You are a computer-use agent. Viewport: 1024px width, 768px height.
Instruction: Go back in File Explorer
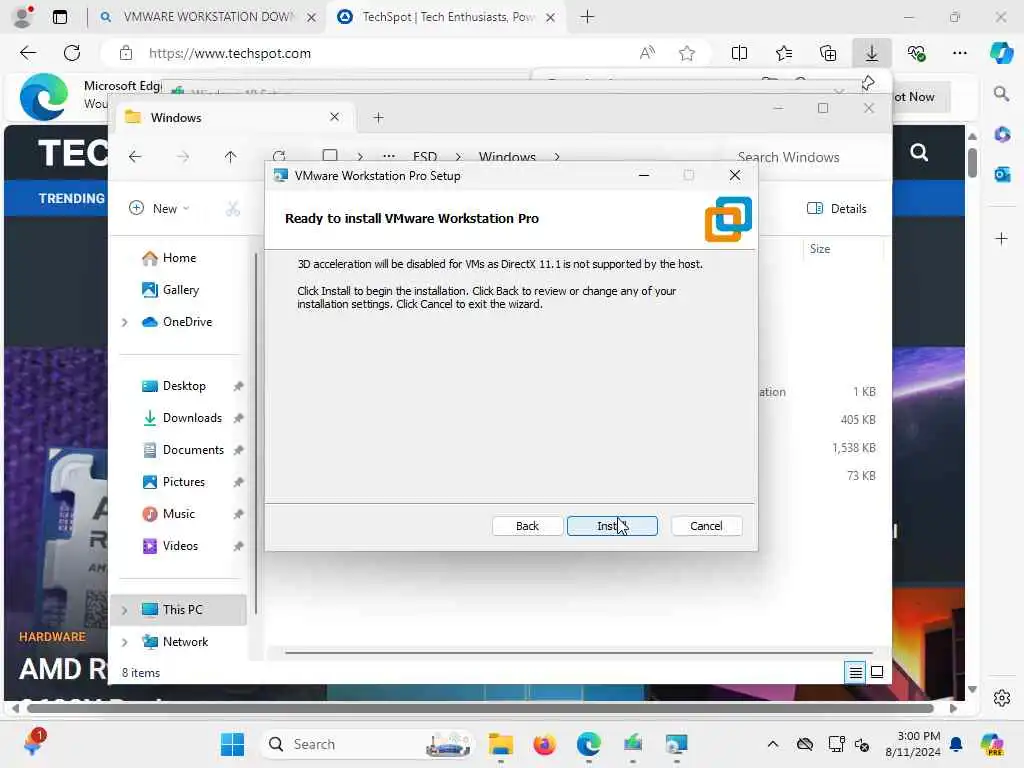point(135,157)
